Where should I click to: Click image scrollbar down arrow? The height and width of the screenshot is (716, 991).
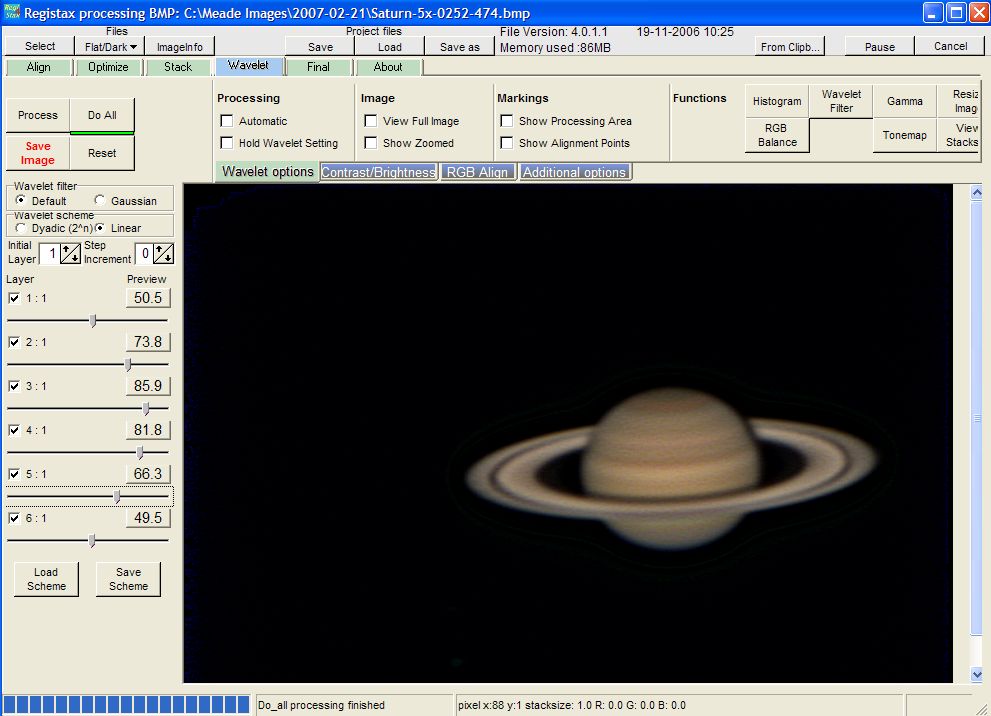[x=976, y=674]
